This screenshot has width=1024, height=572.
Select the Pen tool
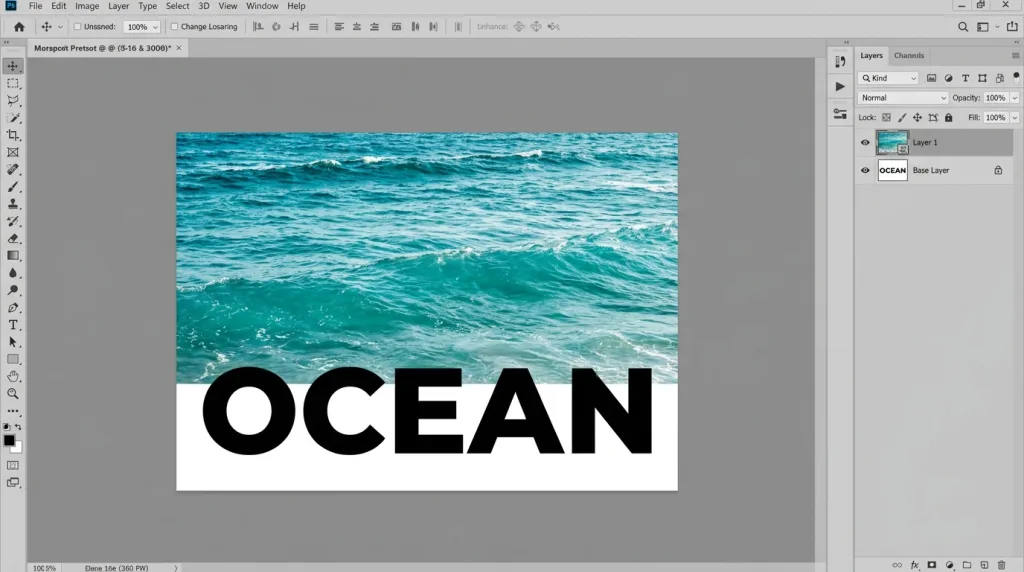[x=13, y=308]
